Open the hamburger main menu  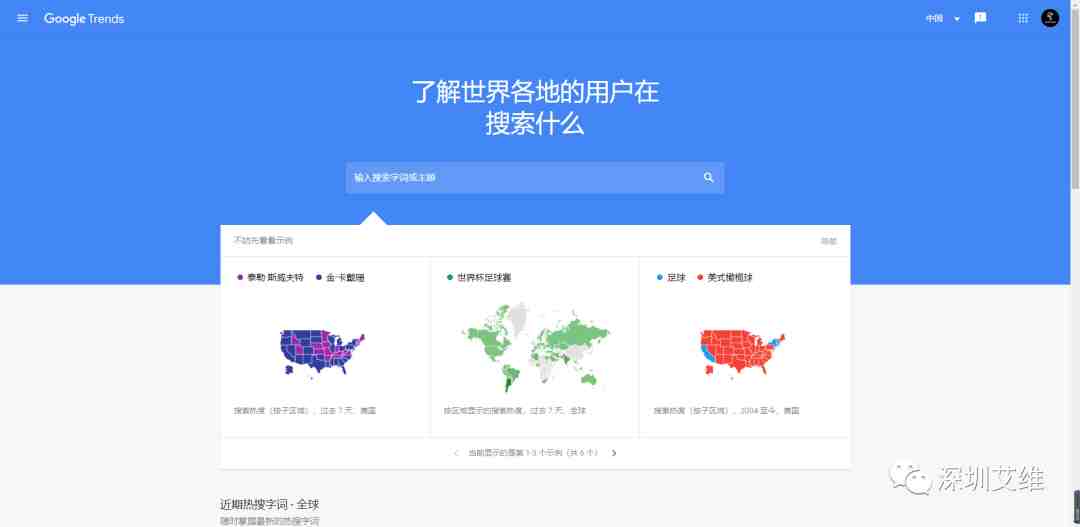23,19
